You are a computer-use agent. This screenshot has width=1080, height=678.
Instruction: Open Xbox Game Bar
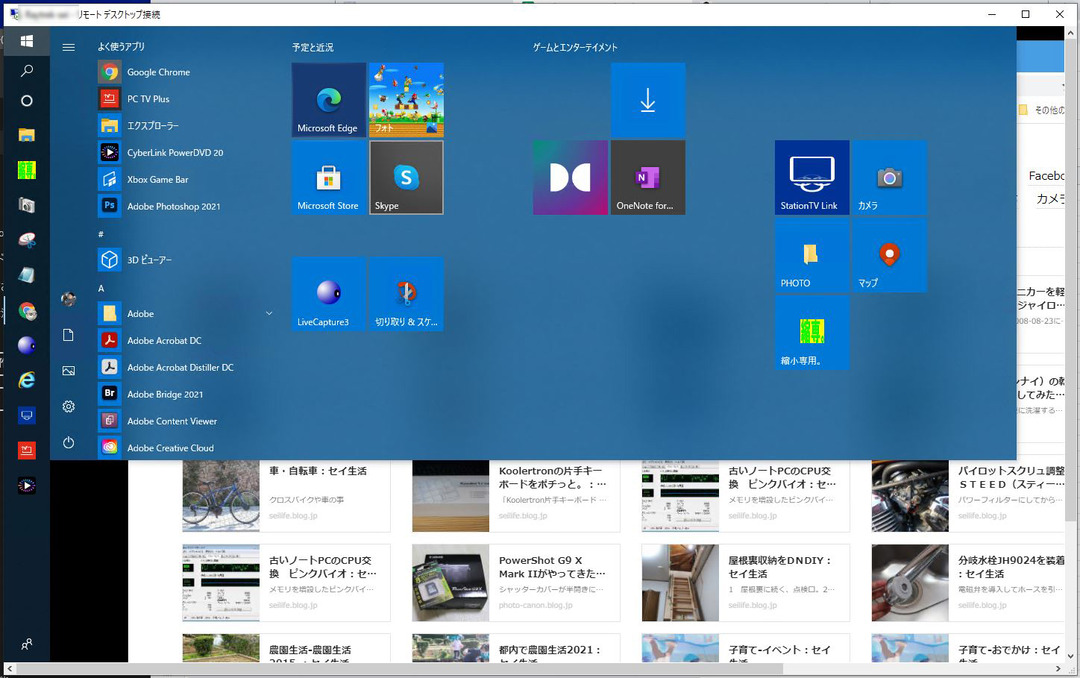click(158, 180)
